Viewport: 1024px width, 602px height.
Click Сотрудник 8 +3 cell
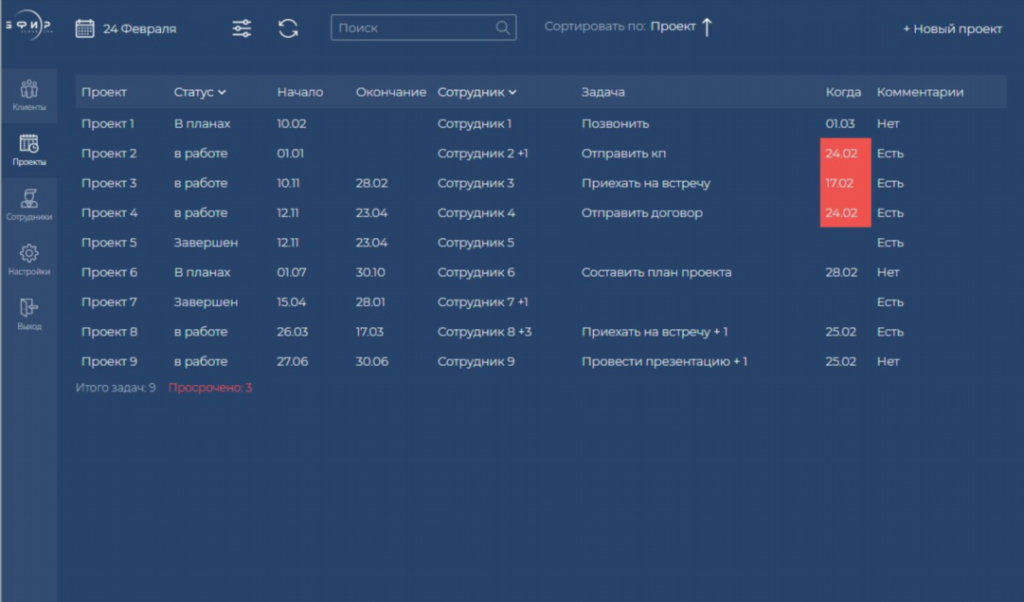click(x=485, y=332)
